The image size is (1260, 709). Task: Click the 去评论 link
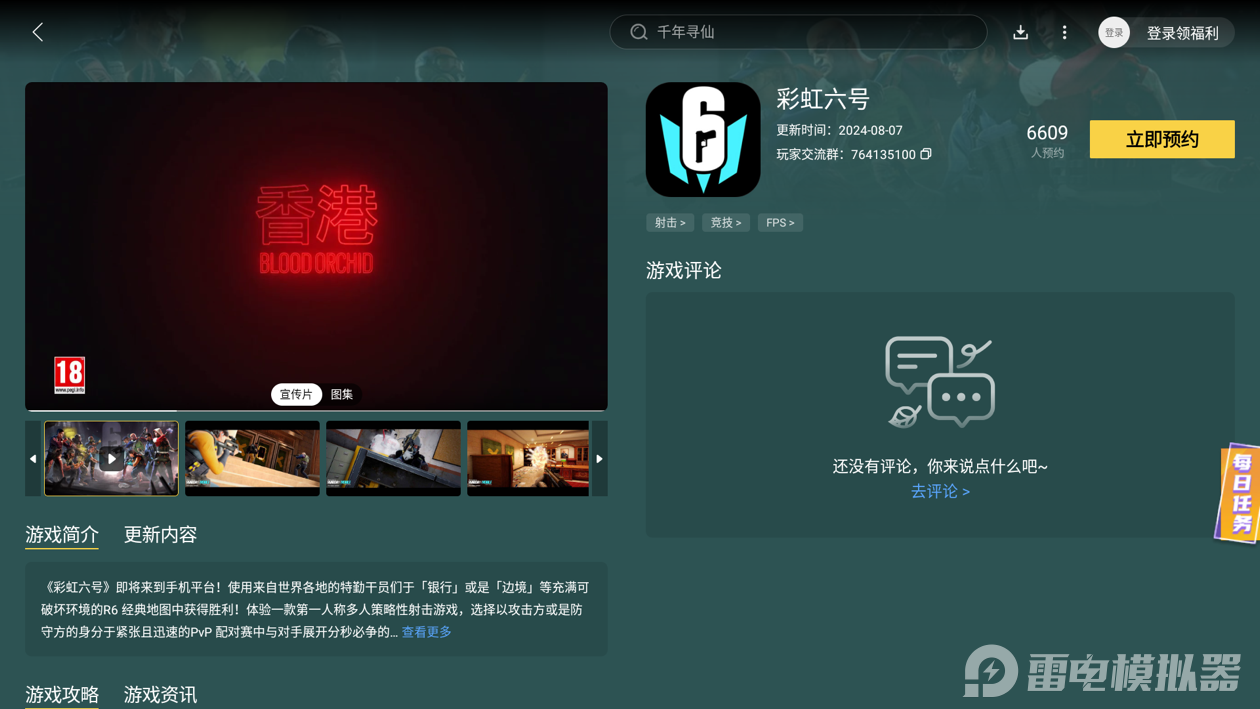[x=940, y=491]
